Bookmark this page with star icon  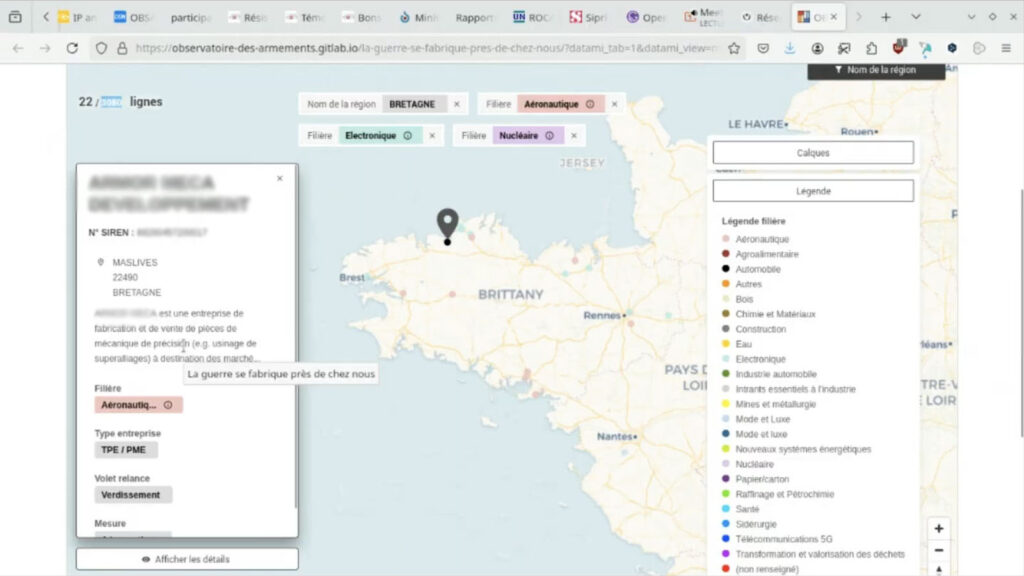pos(734,48)
